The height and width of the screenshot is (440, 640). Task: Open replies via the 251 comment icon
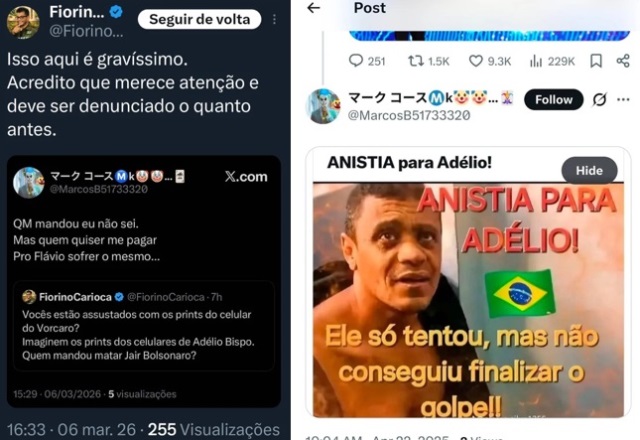356,60
